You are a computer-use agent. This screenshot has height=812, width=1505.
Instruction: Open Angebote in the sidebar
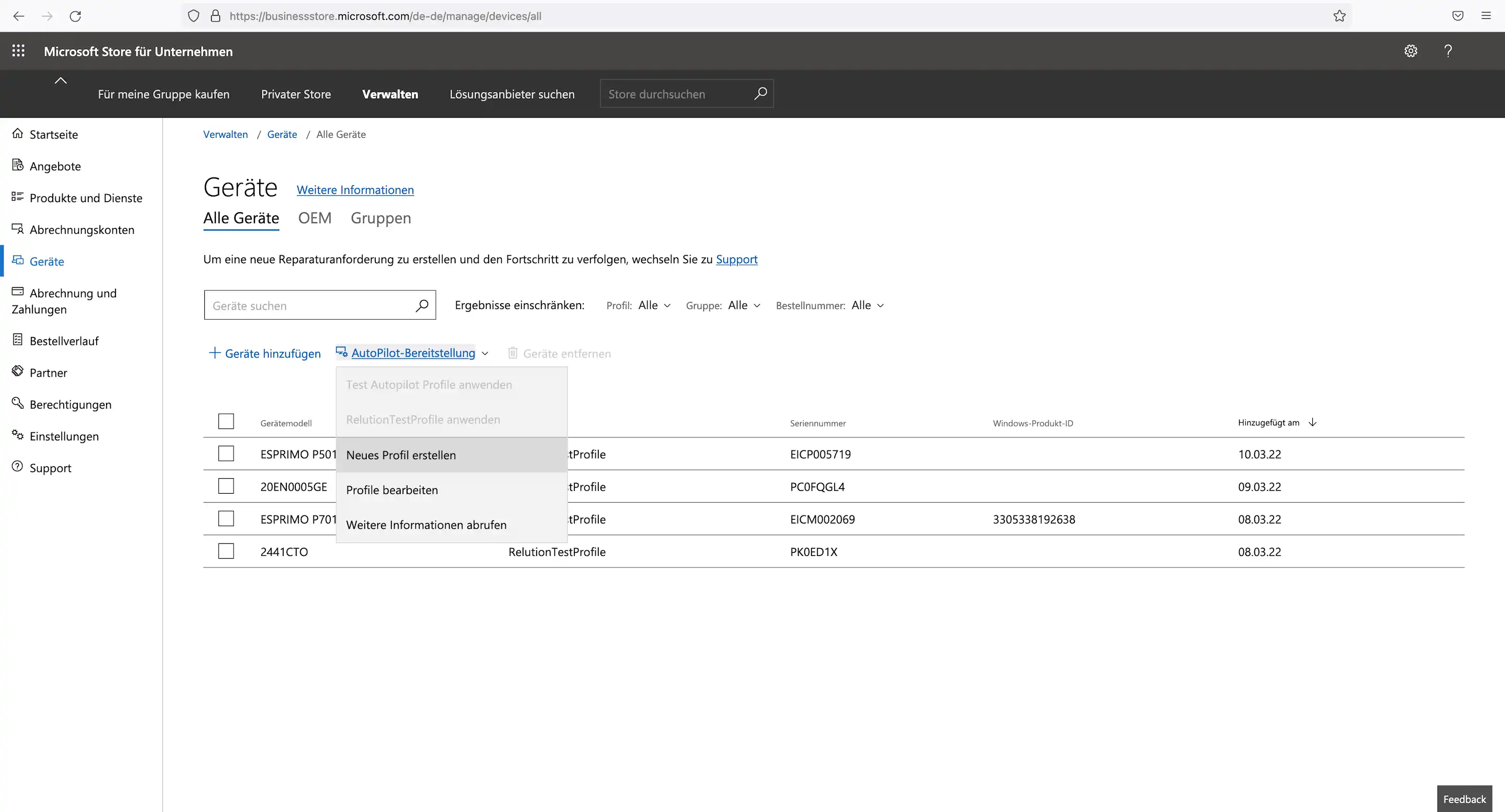coord(46,166)
